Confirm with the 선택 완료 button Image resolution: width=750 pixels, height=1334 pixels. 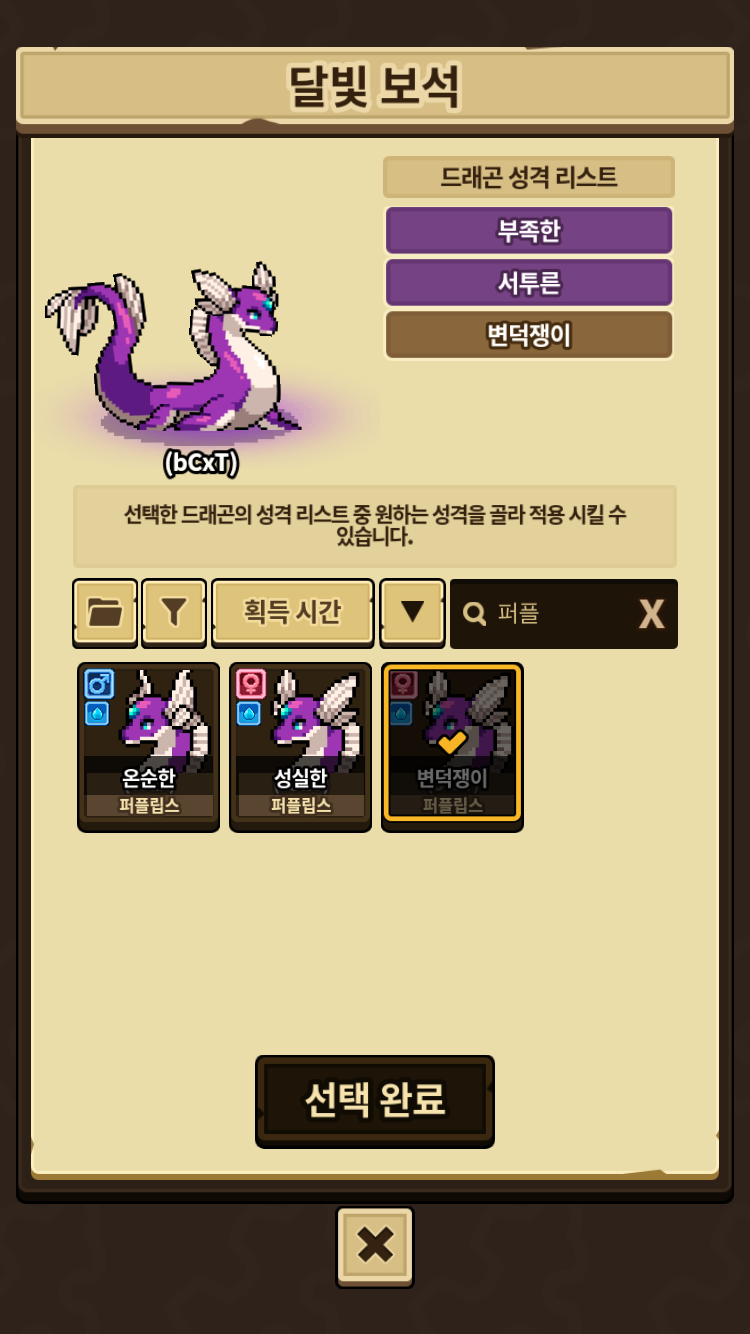click(x=375, y=1100)
